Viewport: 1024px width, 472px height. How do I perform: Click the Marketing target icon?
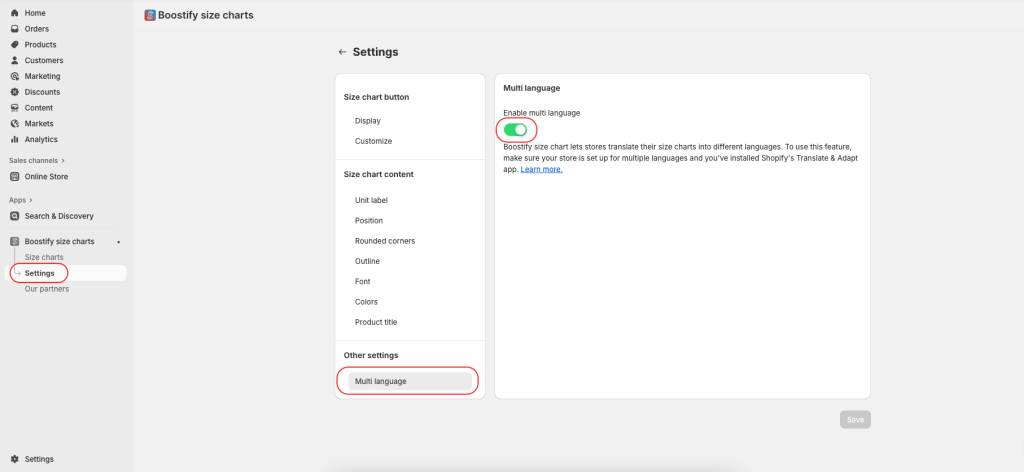(x=14, y=76)
